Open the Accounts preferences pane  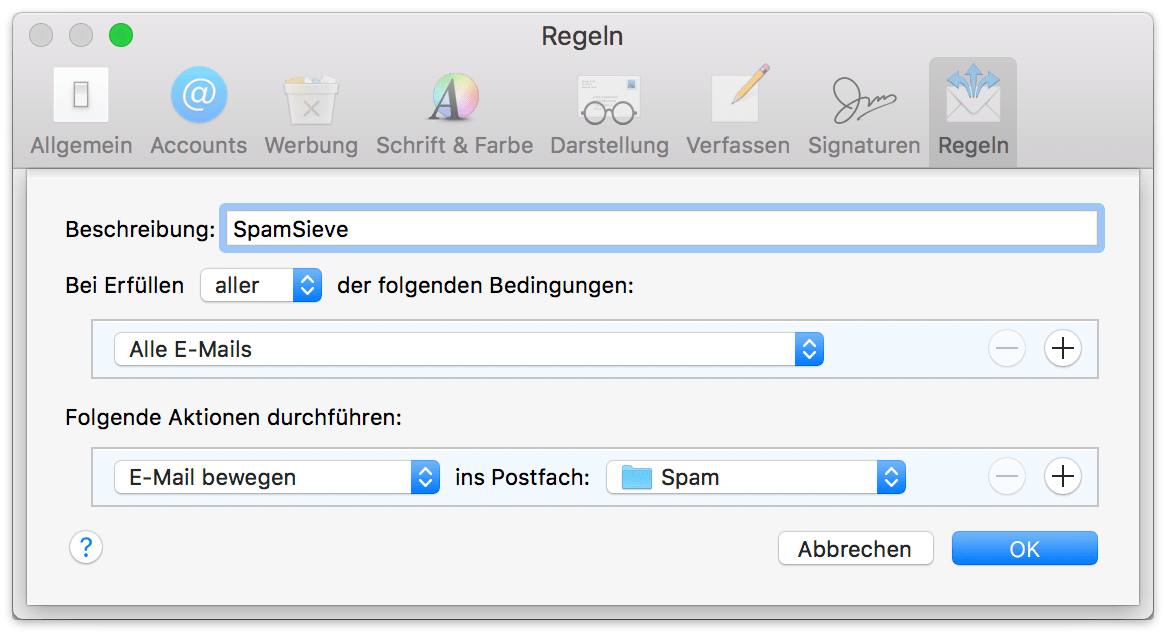[198, 112]
